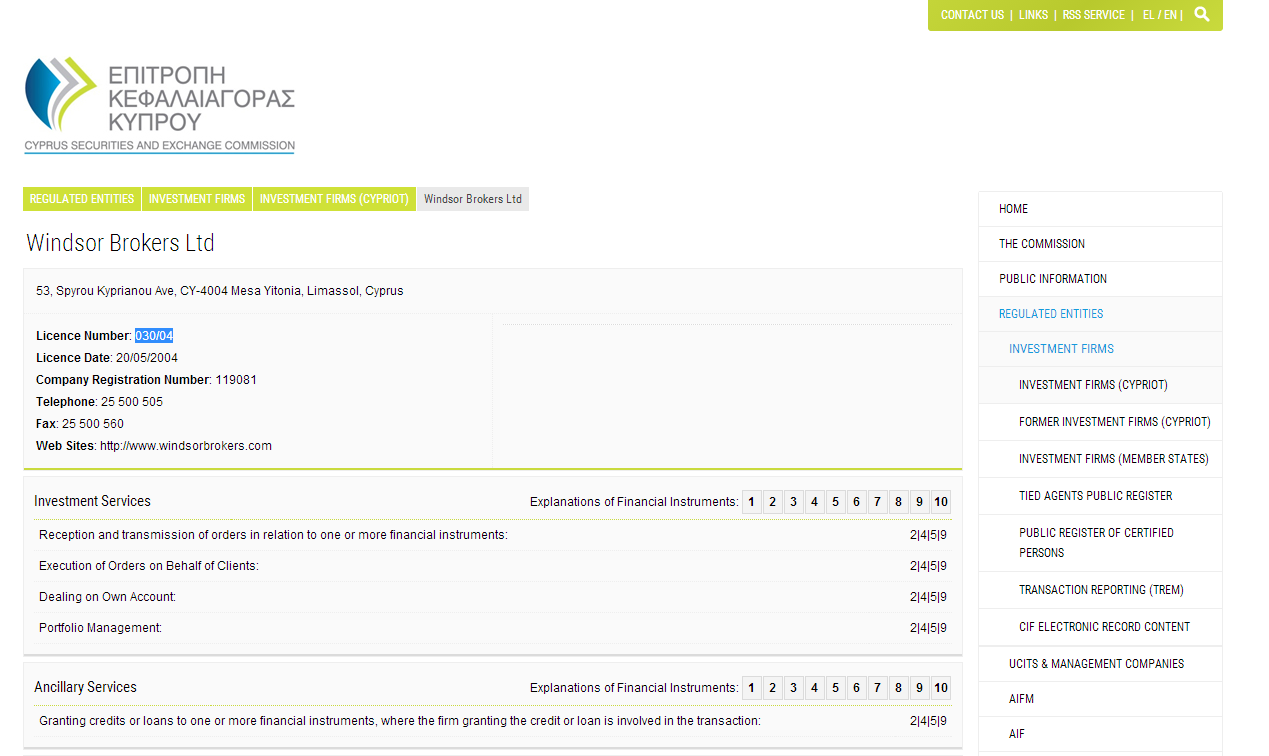Open instrument explanation 5 in Investment Services

(x=836, y=502)
